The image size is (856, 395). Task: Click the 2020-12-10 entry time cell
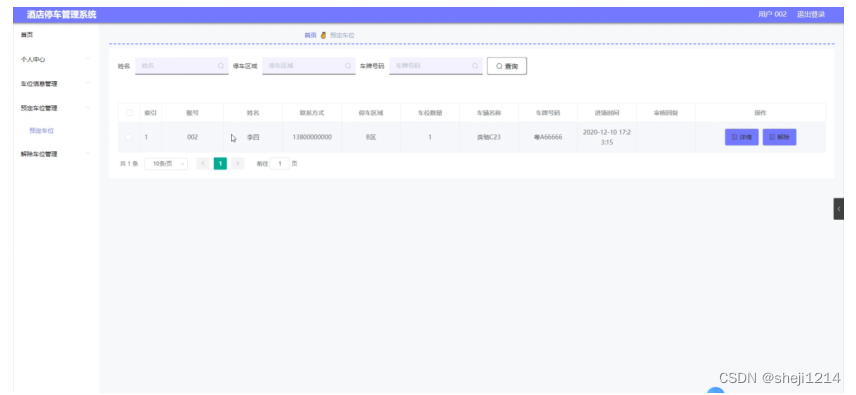(607, 137)
